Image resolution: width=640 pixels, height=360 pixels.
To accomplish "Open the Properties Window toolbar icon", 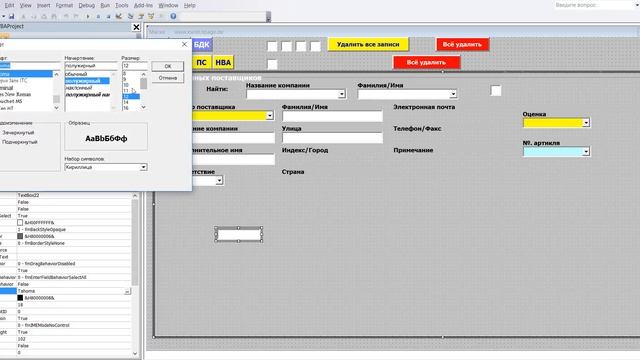I will pos(141,16).
